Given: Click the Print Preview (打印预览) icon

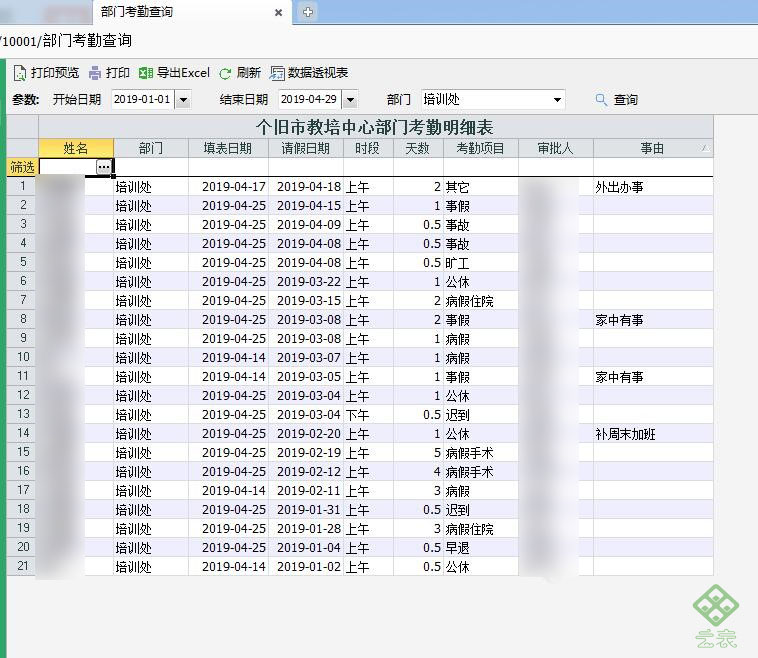Looking at the screenshot, I should [20, 73].
